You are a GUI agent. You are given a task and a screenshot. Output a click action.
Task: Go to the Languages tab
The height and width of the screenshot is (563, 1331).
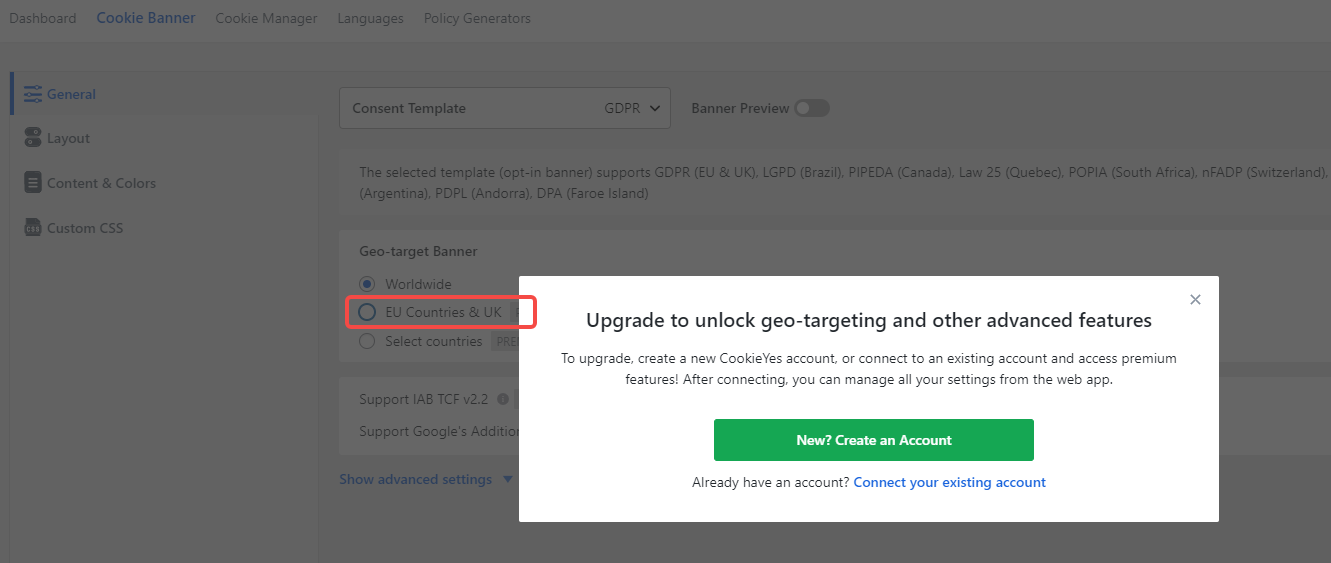click(370, 18)
